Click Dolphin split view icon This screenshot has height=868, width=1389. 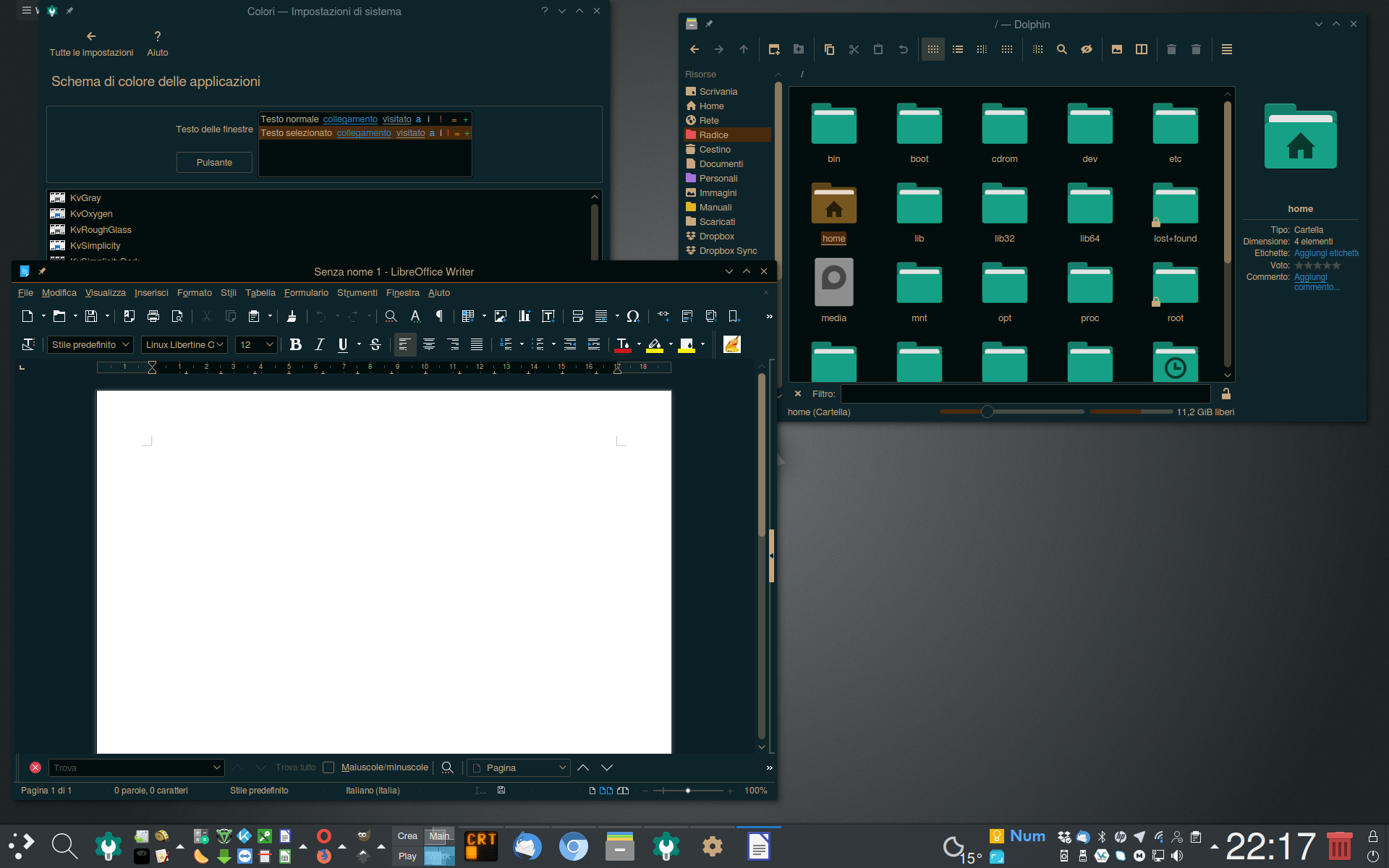pos(1142,49)
